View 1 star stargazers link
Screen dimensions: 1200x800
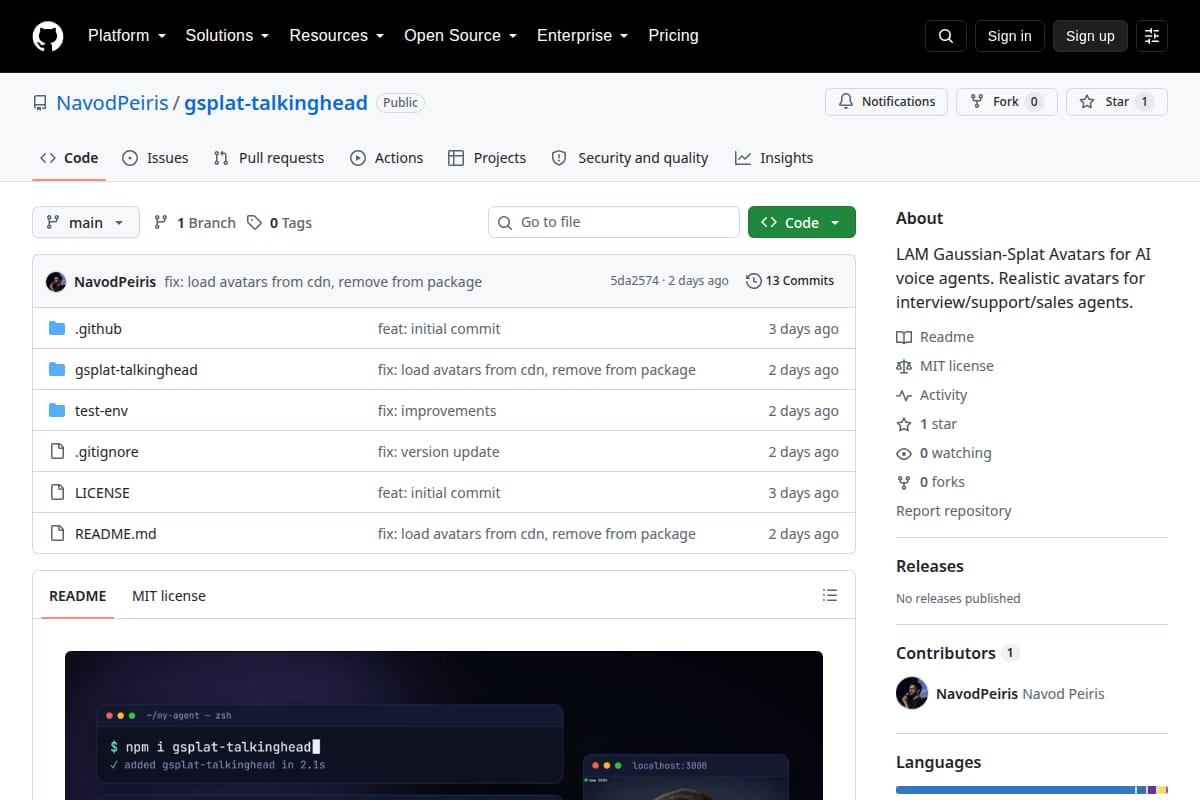927,424
